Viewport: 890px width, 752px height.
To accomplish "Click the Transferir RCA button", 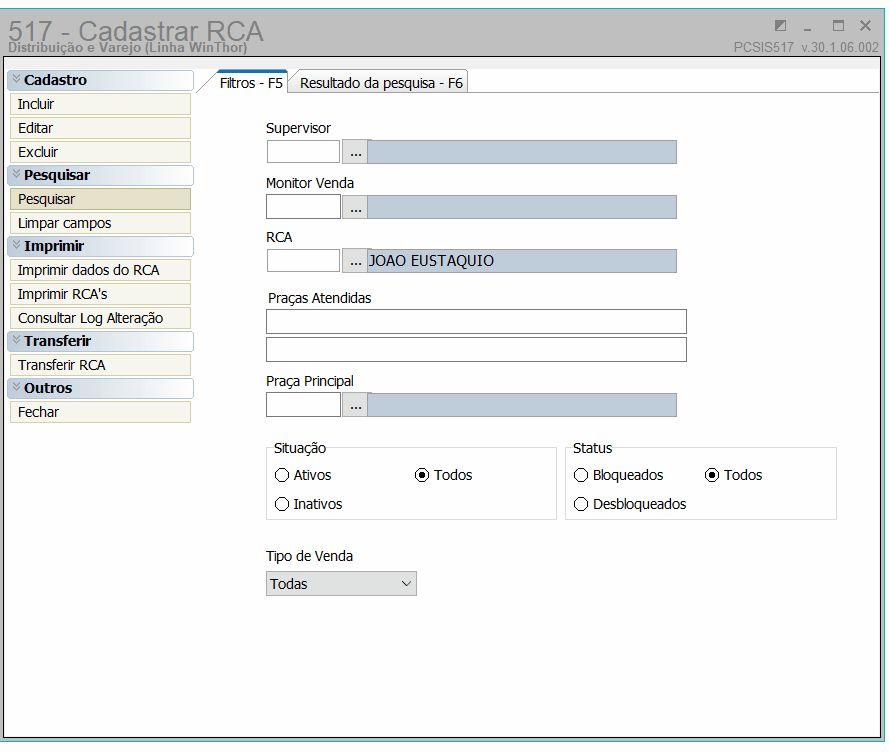I will tap(100, 365).
